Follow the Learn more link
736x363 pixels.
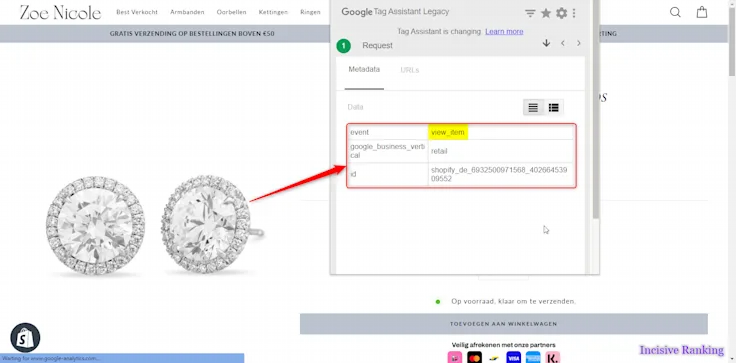point(504,31)
